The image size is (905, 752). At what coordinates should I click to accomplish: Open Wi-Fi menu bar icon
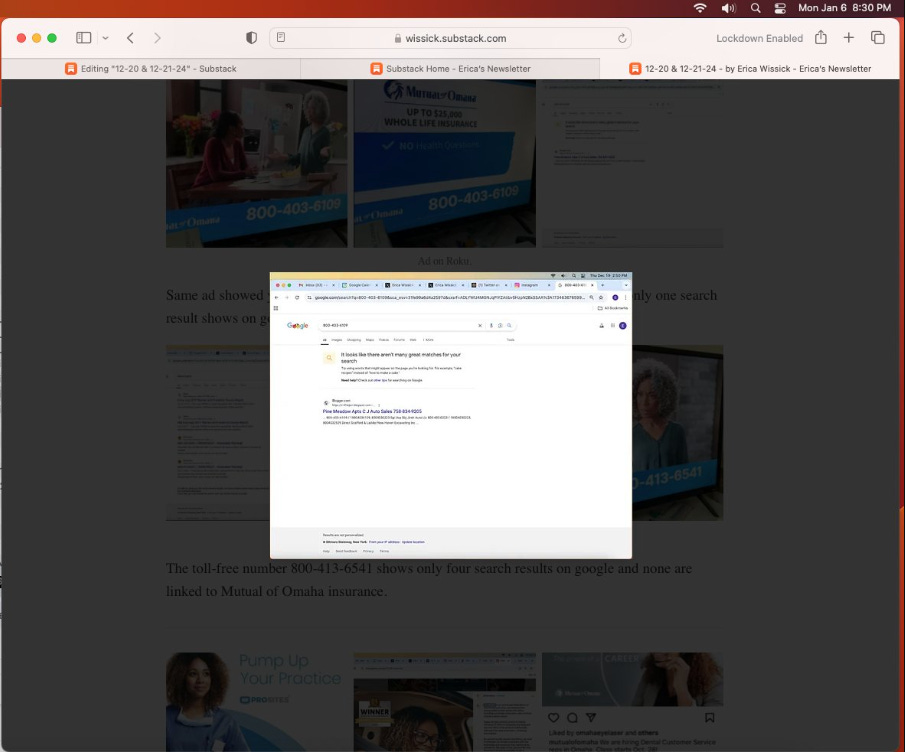tap(700, 8)
